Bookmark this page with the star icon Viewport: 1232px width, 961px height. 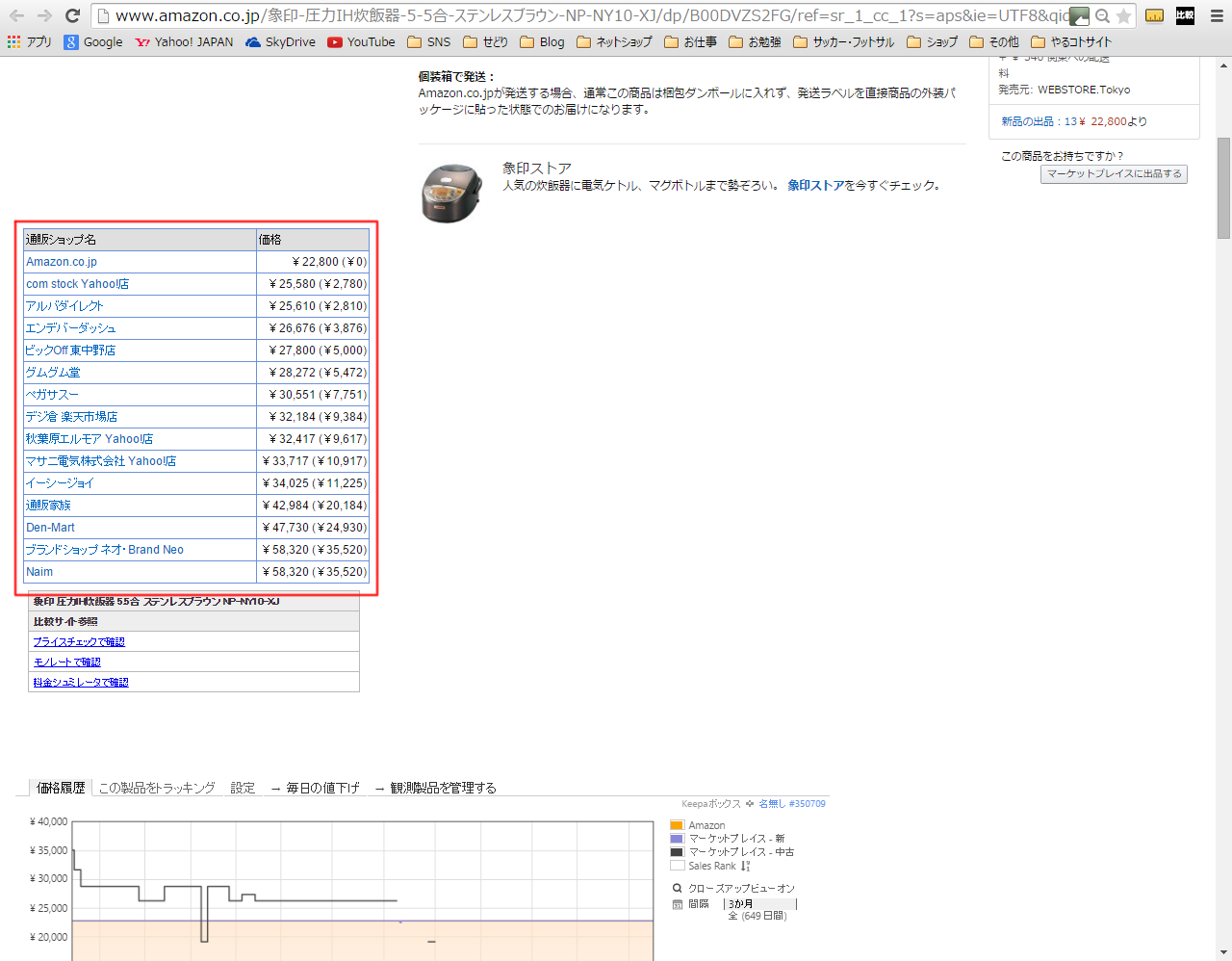[x=1123, y=15]
